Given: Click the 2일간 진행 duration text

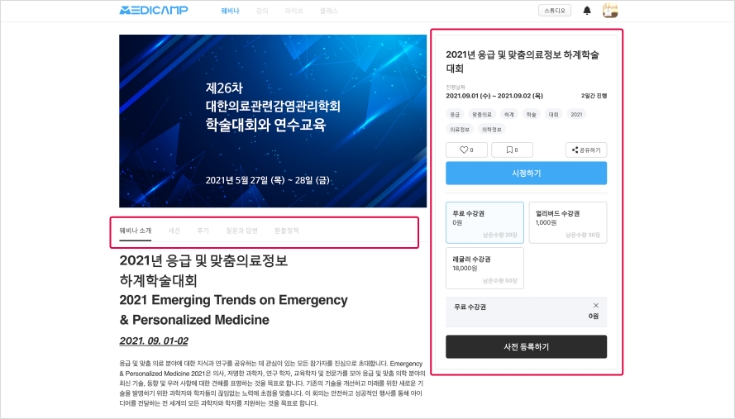Looking at the screenshot, I should [594, 96].
